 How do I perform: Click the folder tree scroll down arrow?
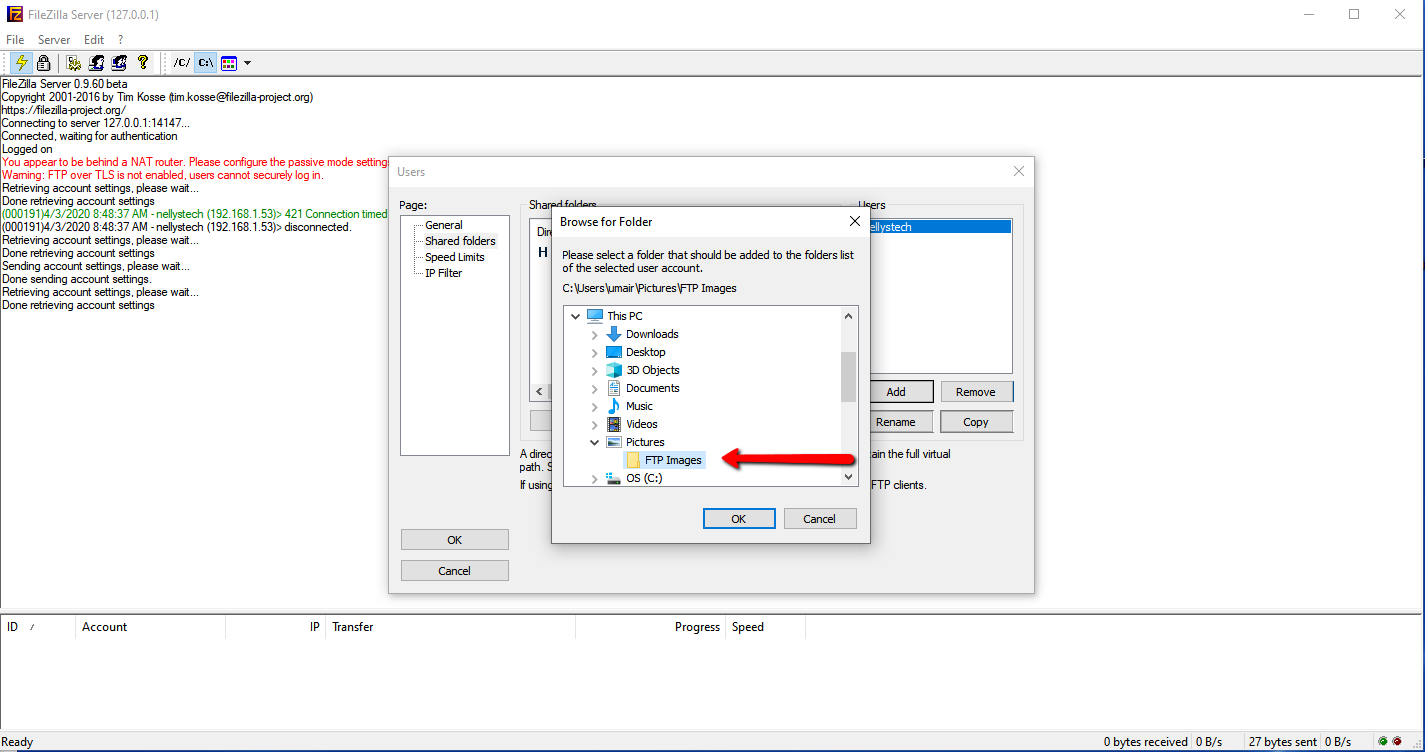[849, 477]
